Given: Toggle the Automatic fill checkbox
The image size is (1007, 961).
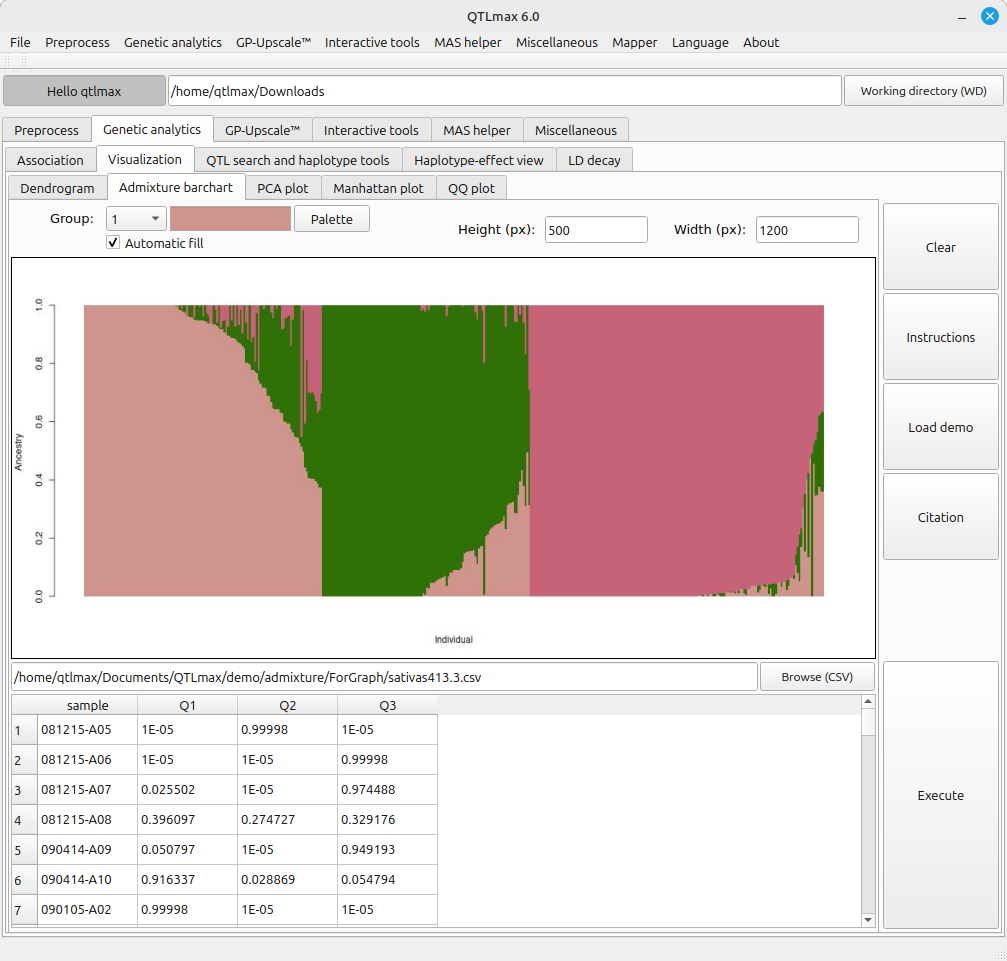Looking at the screenshot, I should (x=114, y=243).
